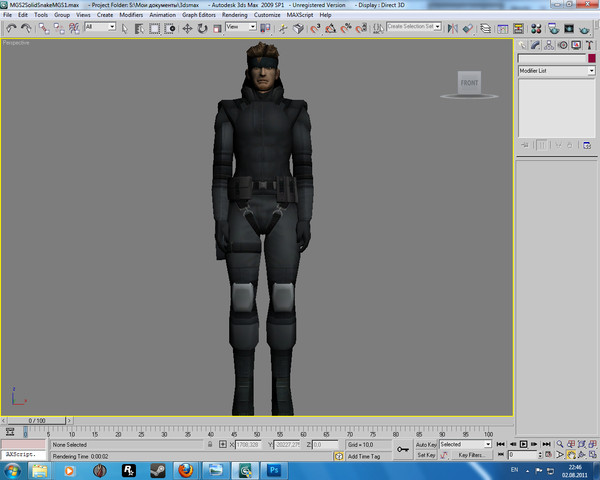
Task: Click the object color swatch
Action: point(592,58)
